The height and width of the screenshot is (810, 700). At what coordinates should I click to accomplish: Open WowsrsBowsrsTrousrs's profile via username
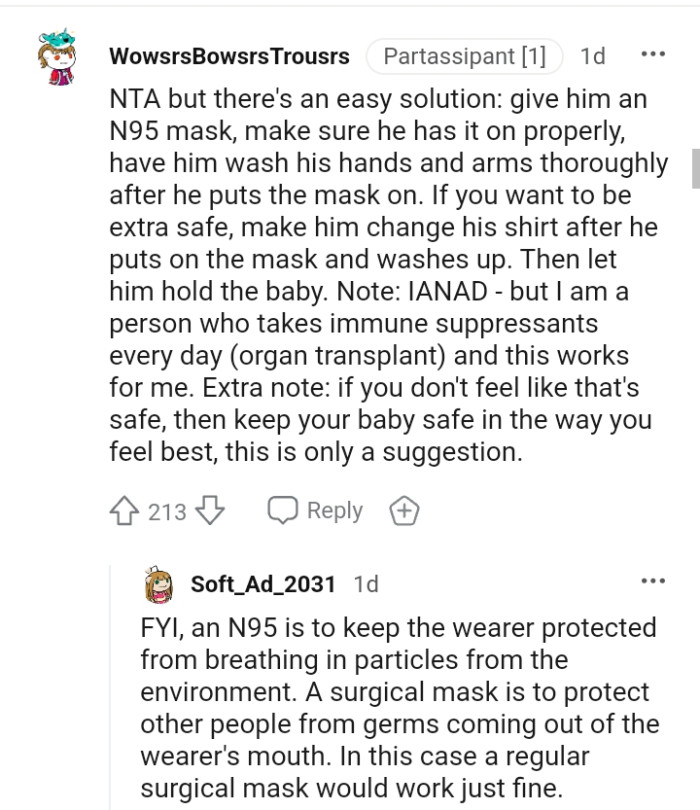[x=229, y=57]
